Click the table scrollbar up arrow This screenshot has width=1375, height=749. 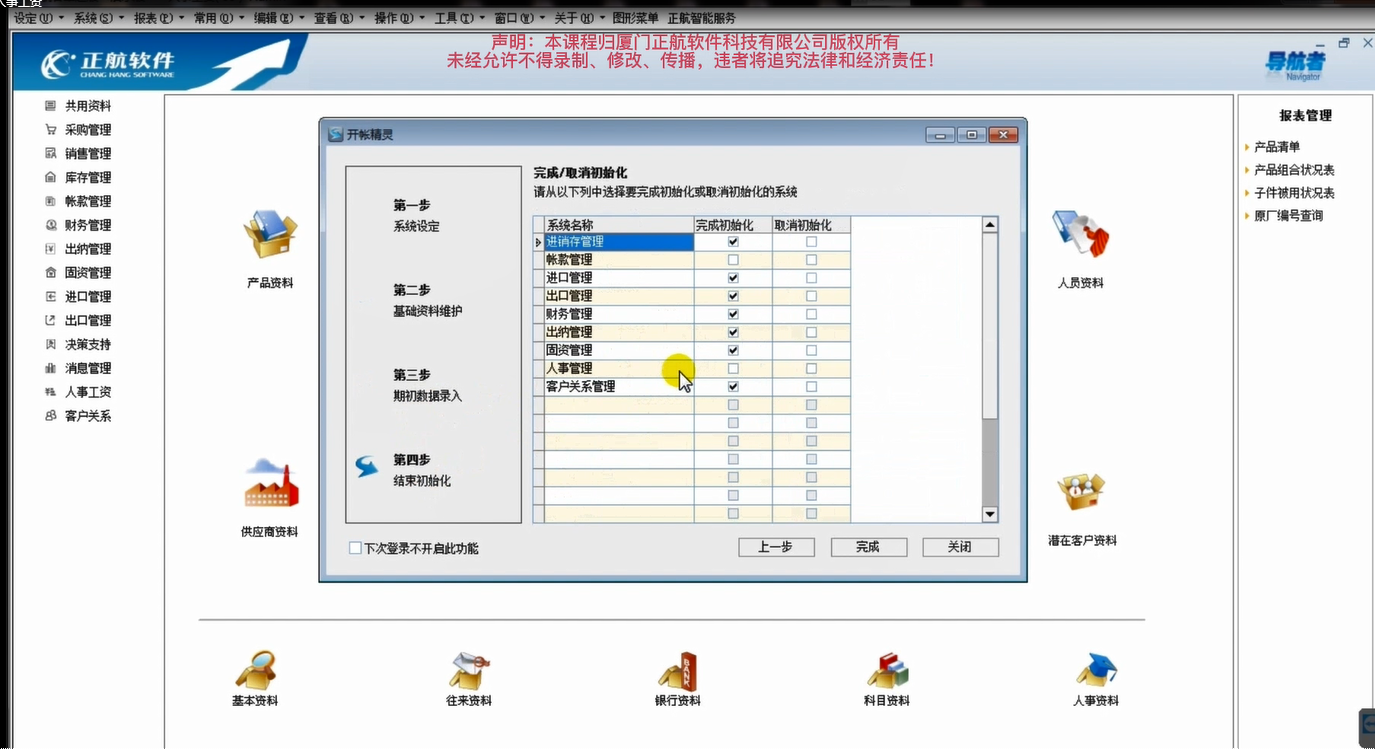pos(990,225)
